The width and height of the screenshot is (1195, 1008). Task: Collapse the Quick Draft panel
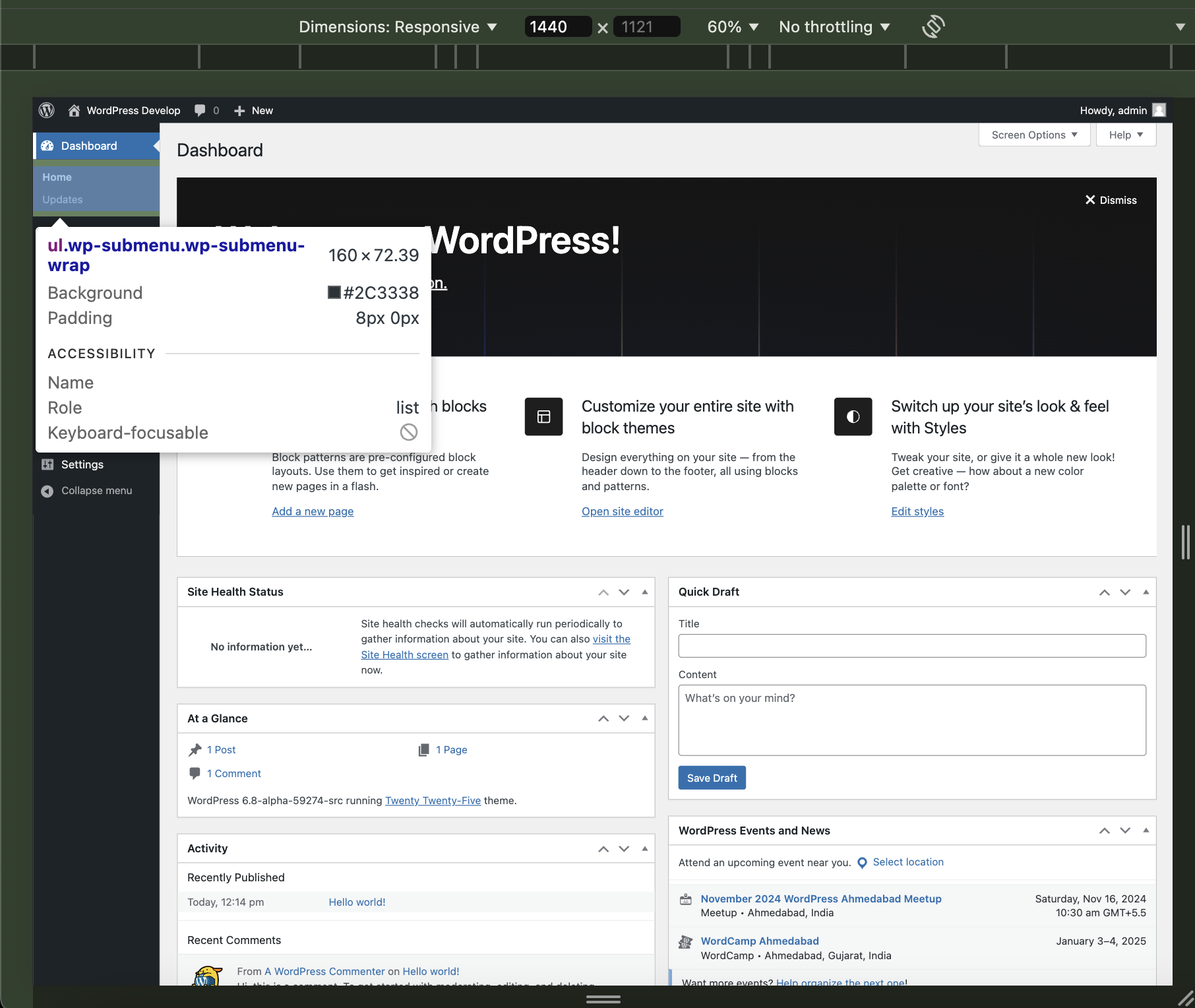pyautogui.click(x=1146, y=592)
